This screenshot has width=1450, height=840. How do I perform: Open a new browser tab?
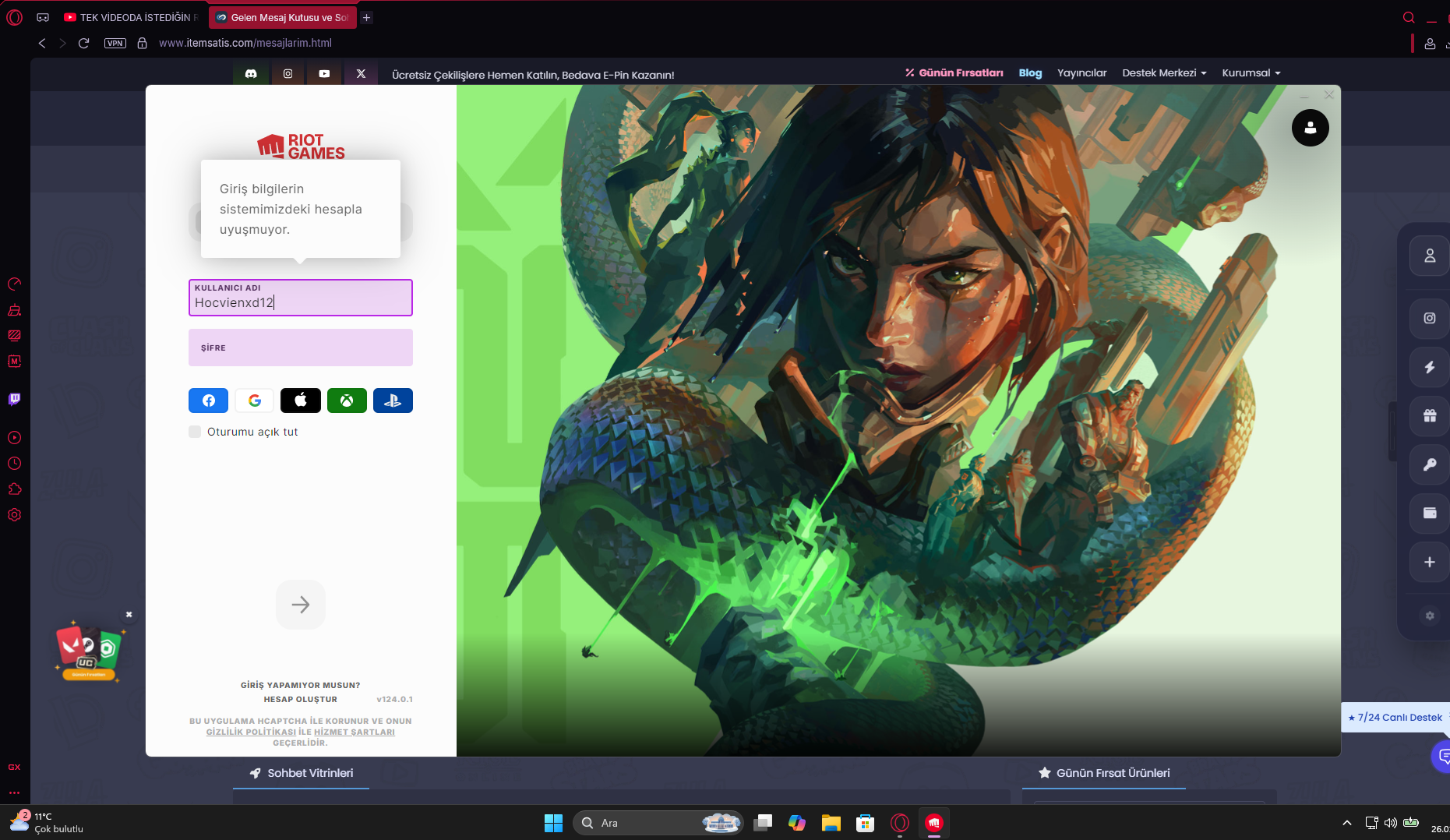[x=366, y=17]
